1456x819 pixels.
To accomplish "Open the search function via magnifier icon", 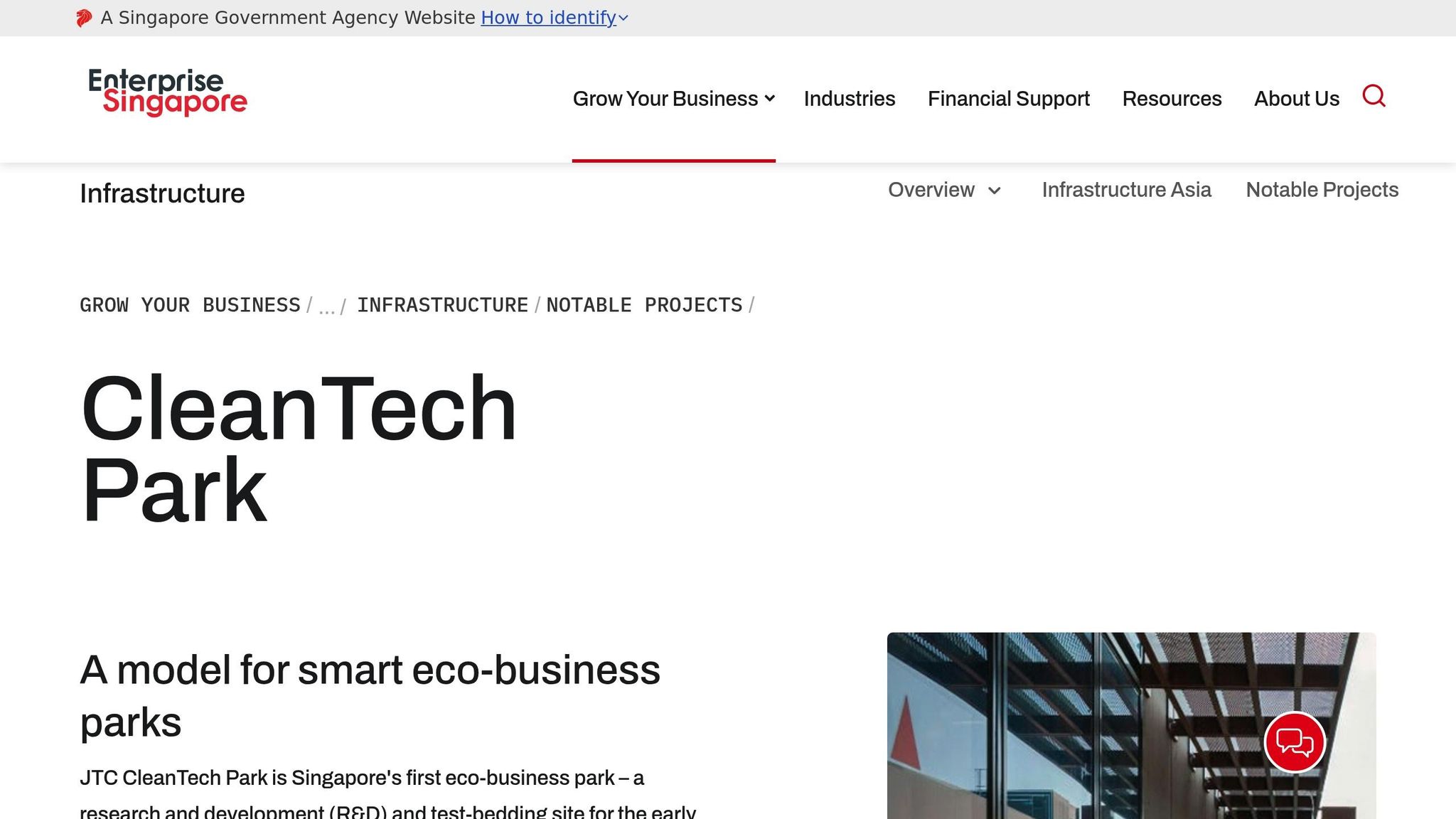I will coord(1374,97).
